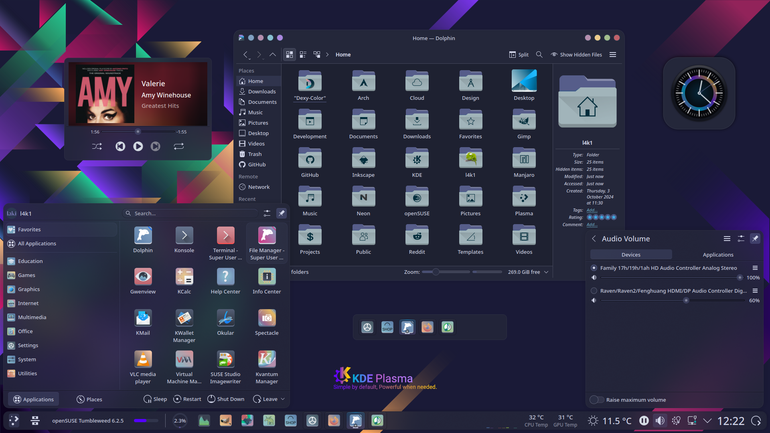Click the Shut Down button
Viewport: 770px width, 433px height.
(225, 399)
